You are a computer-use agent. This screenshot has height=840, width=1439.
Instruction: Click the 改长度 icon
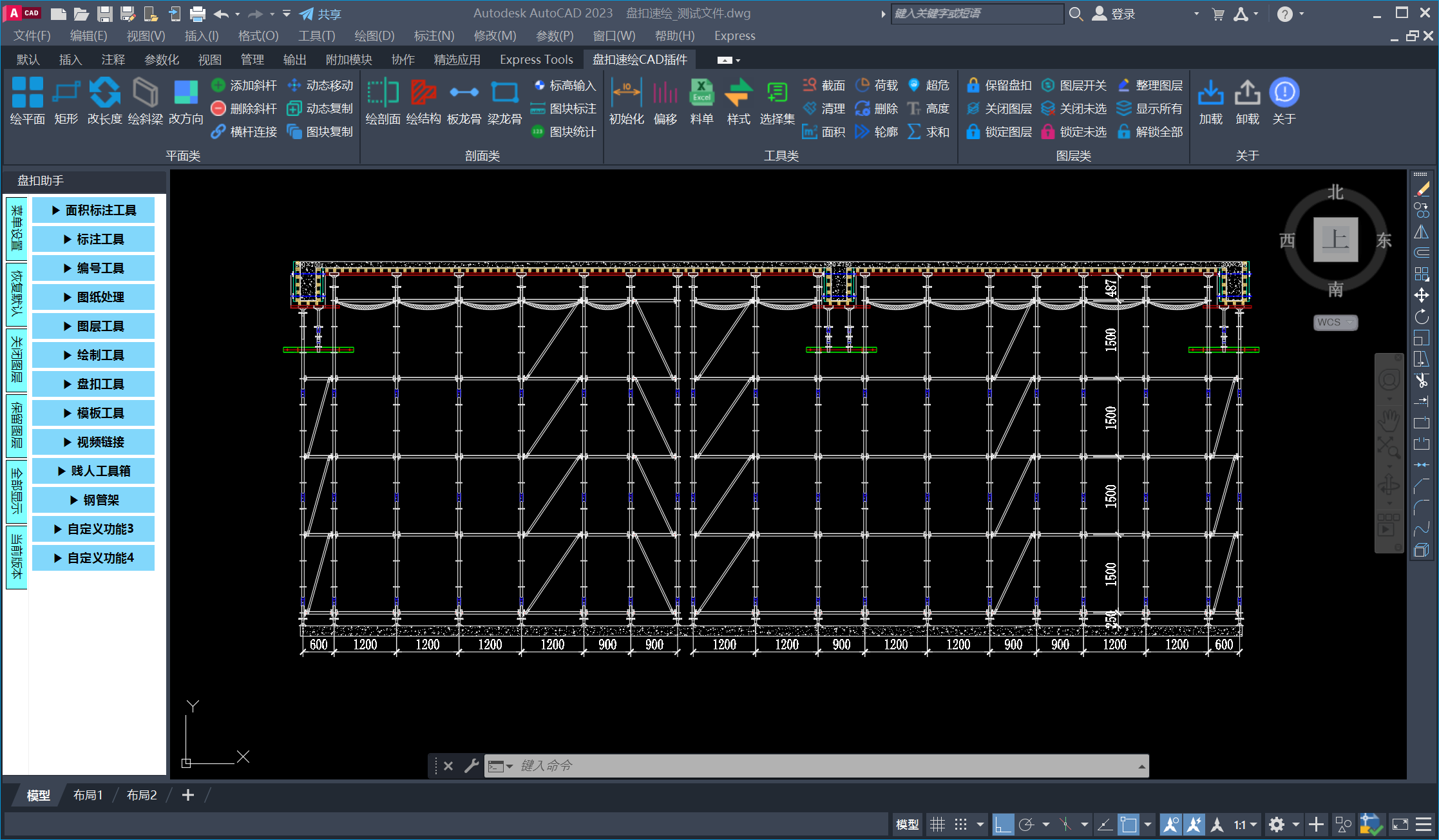[x=105, y=93]
